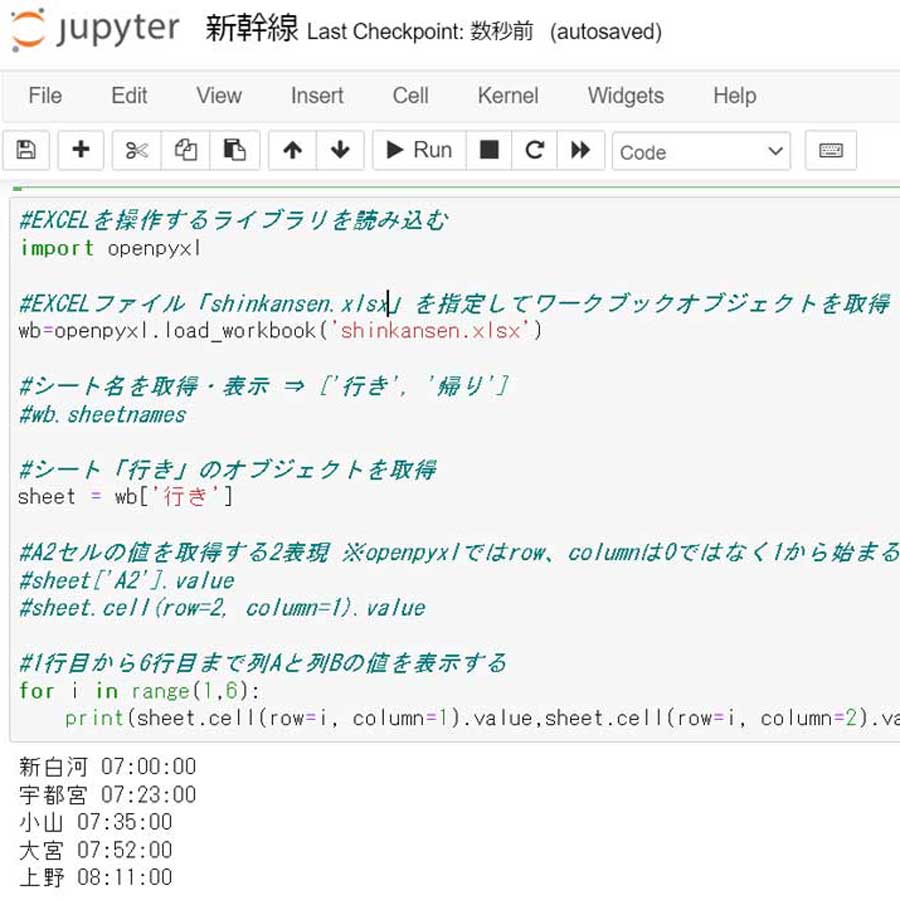Click the #A2セルの値を取得する2表現 comment line
This screenshot has height=900, width=900.
click(459, 552)
